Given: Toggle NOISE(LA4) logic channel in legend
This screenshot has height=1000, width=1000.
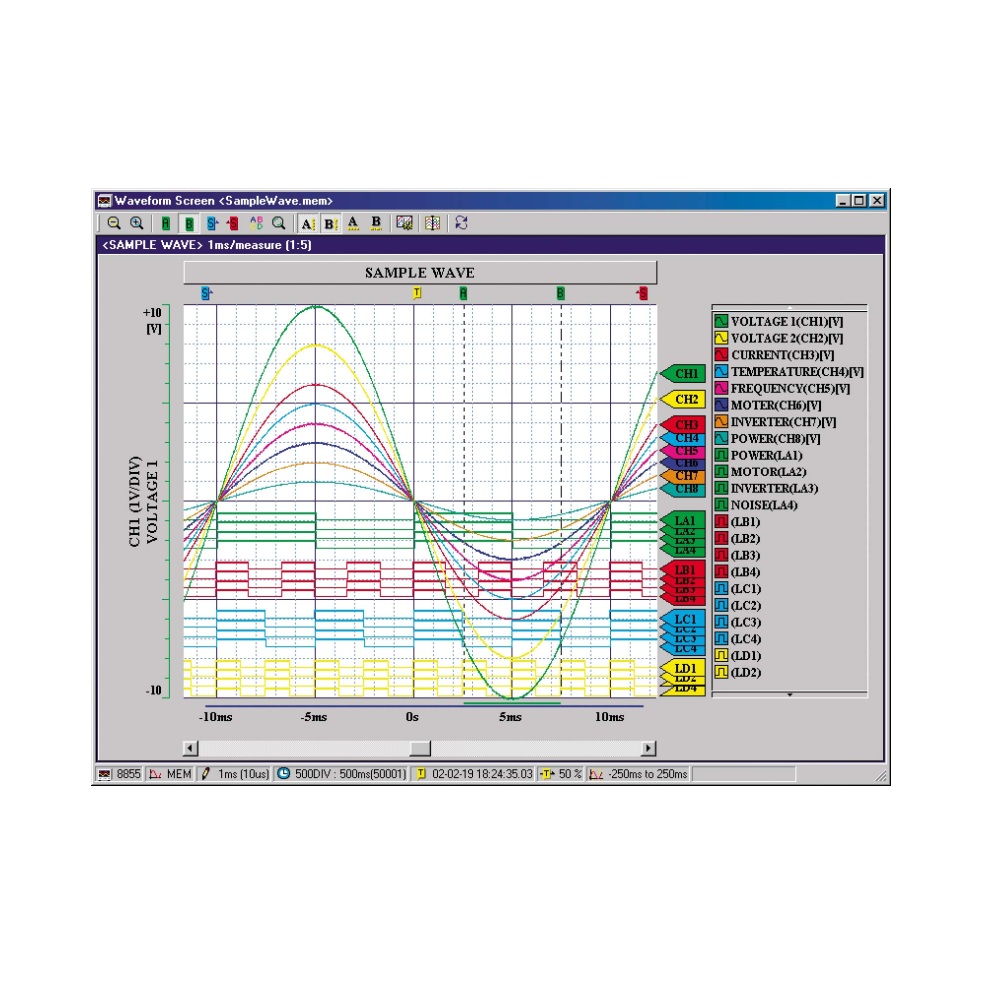Looking at the screenshot, I should click(720, 505).
